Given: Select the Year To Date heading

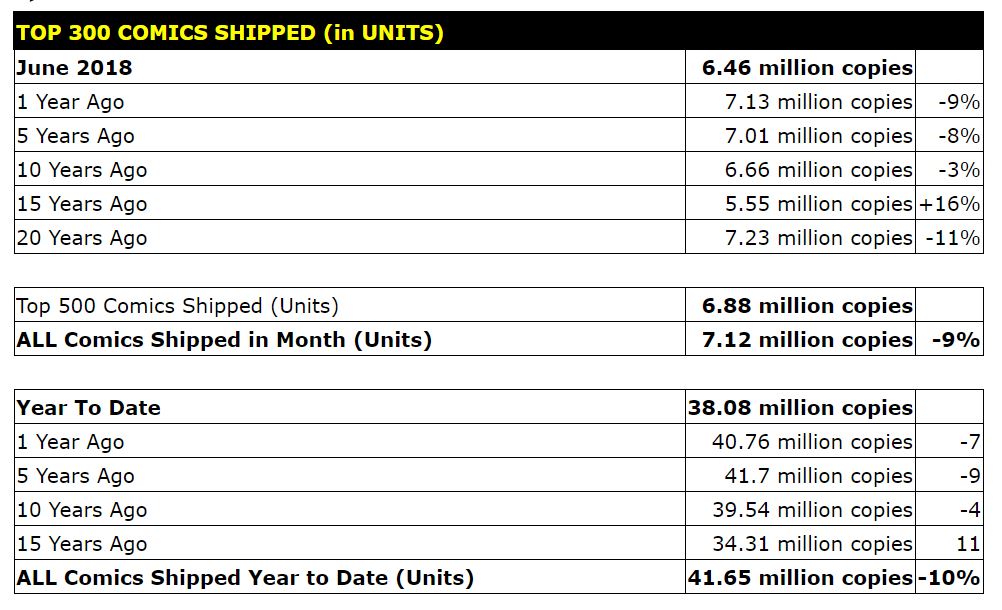Looking at the screenshot, I should point(89,408).
